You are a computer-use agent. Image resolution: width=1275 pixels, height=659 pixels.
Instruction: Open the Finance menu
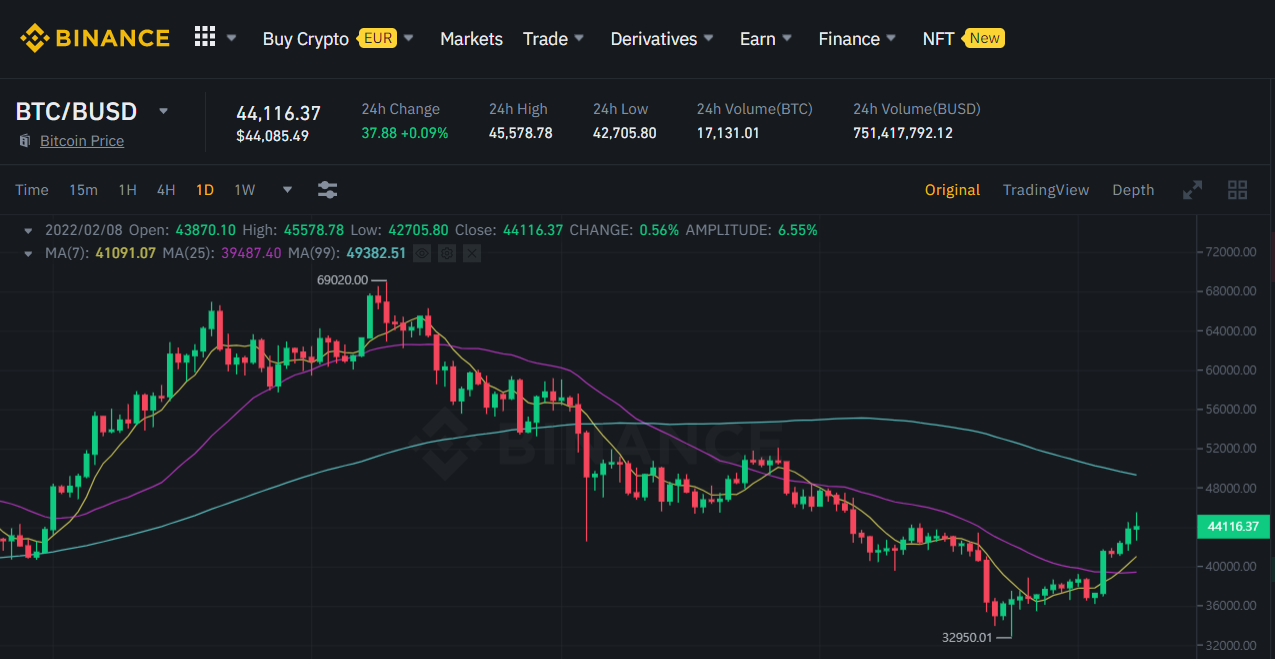coord(849,38)
